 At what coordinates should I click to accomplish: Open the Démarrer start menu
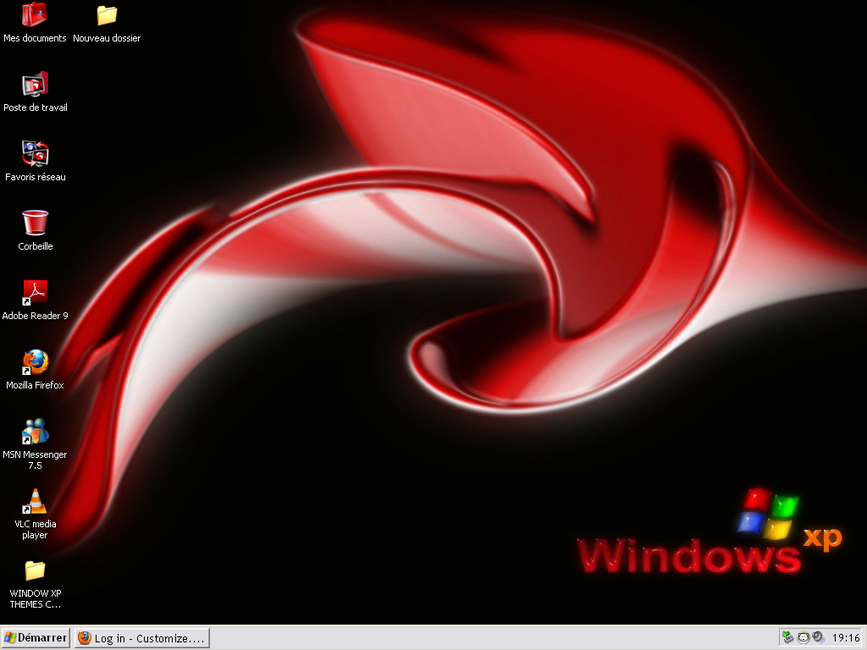tap(35, 638)
